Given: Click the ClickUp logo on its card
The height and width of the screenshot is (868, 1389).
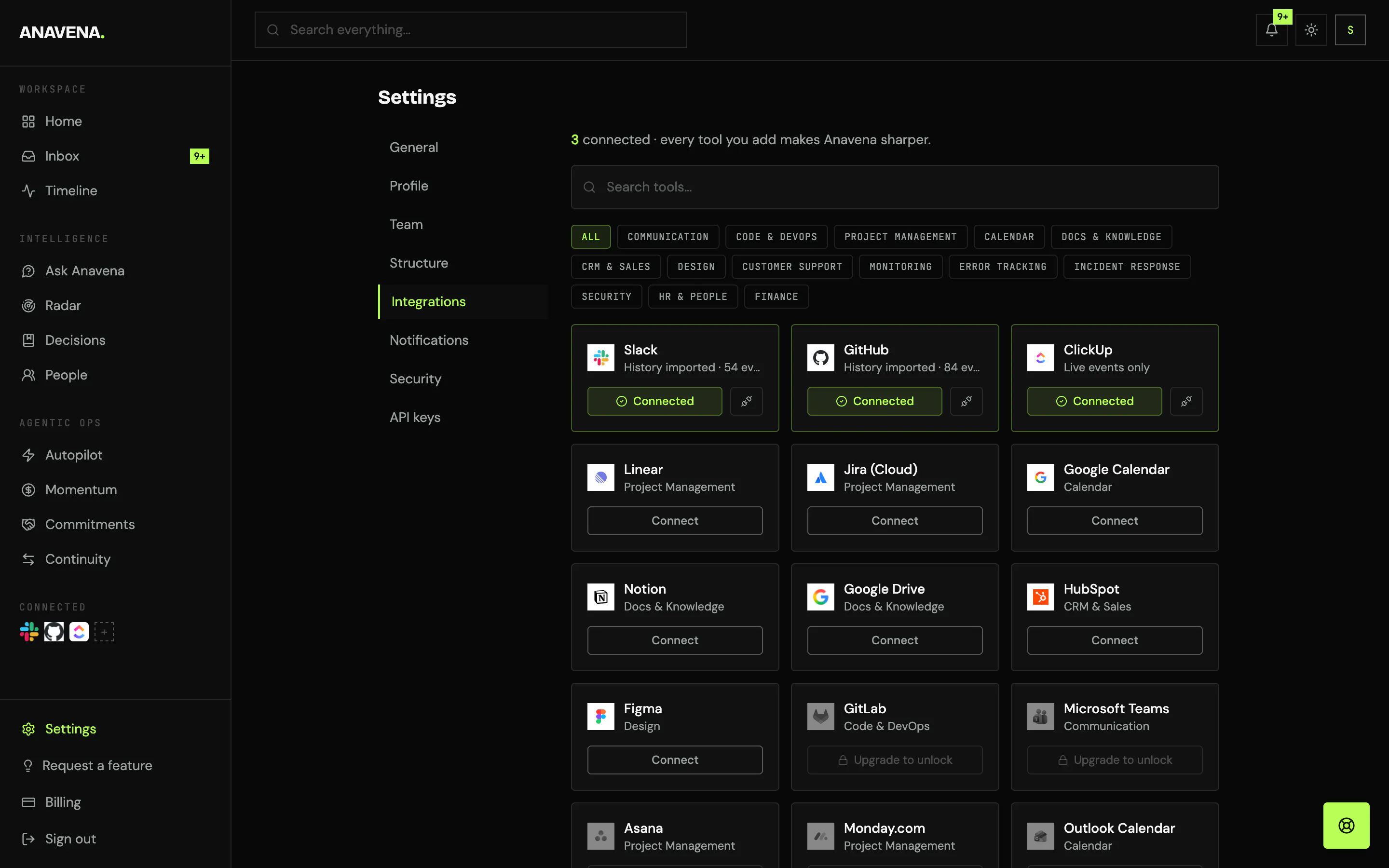Looking at the screenshot, I should tap(1041, 358).
